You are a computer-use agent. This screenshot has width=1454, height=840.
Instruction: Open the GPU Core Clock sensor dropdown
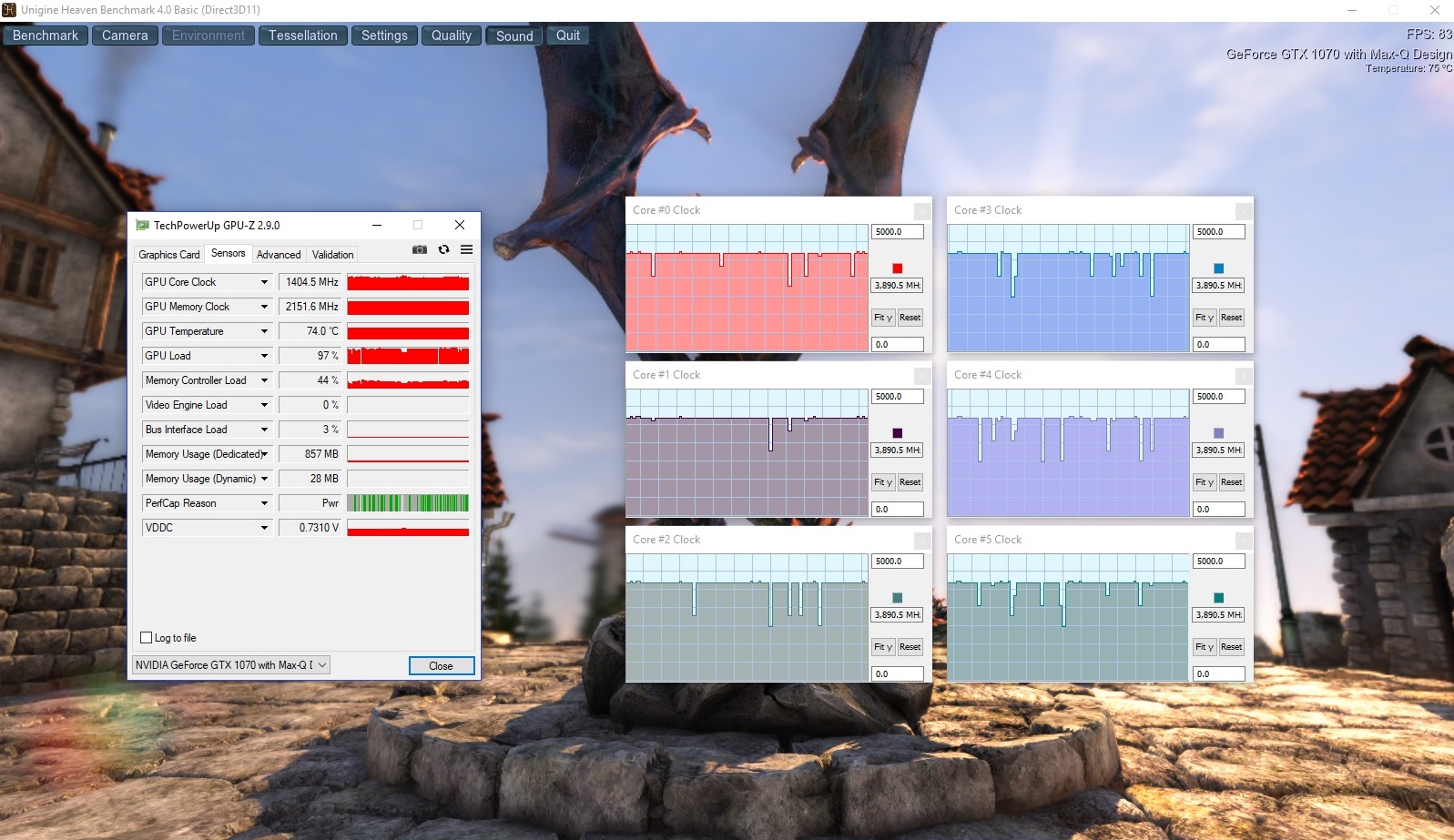pyautogui.click(x=264, y=282)
